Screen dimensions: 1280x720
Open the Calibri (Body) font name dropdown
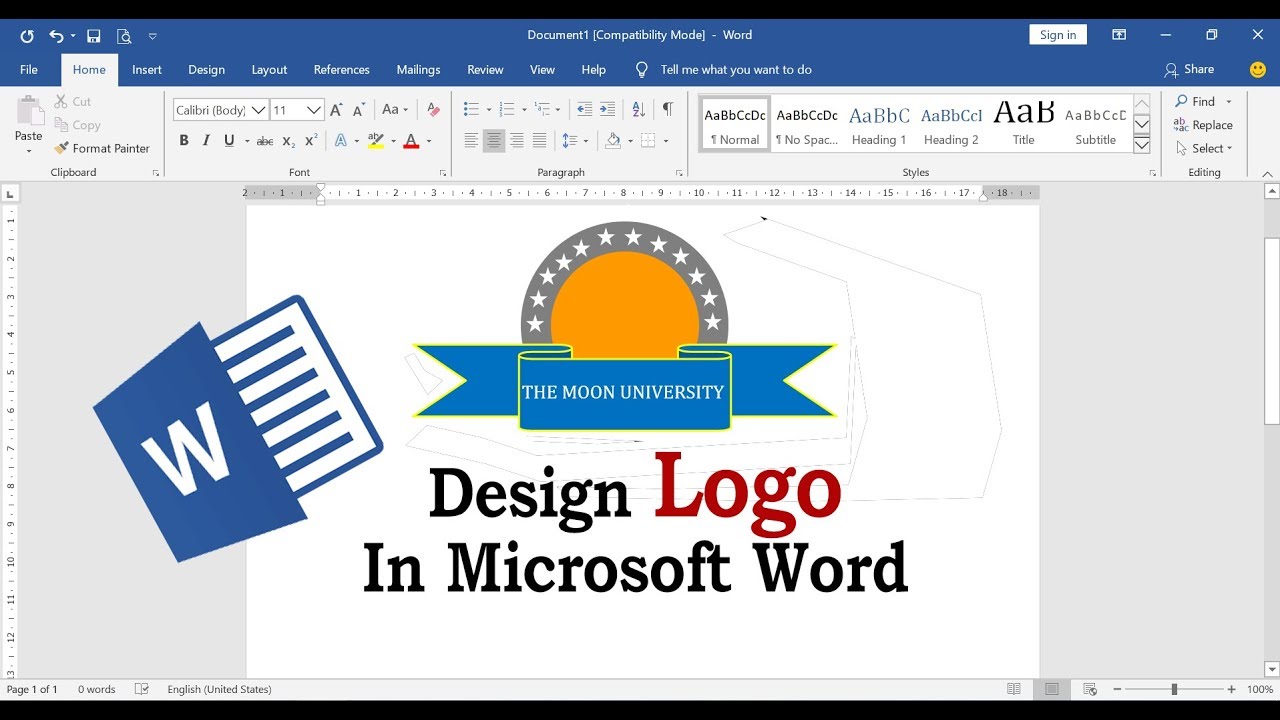[x=259, y=110]
